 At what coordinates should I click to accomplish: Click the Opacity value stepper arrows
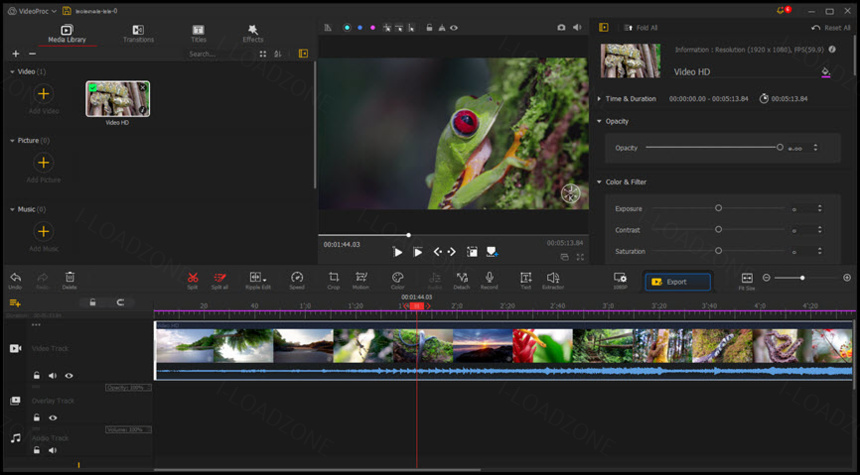816,148
